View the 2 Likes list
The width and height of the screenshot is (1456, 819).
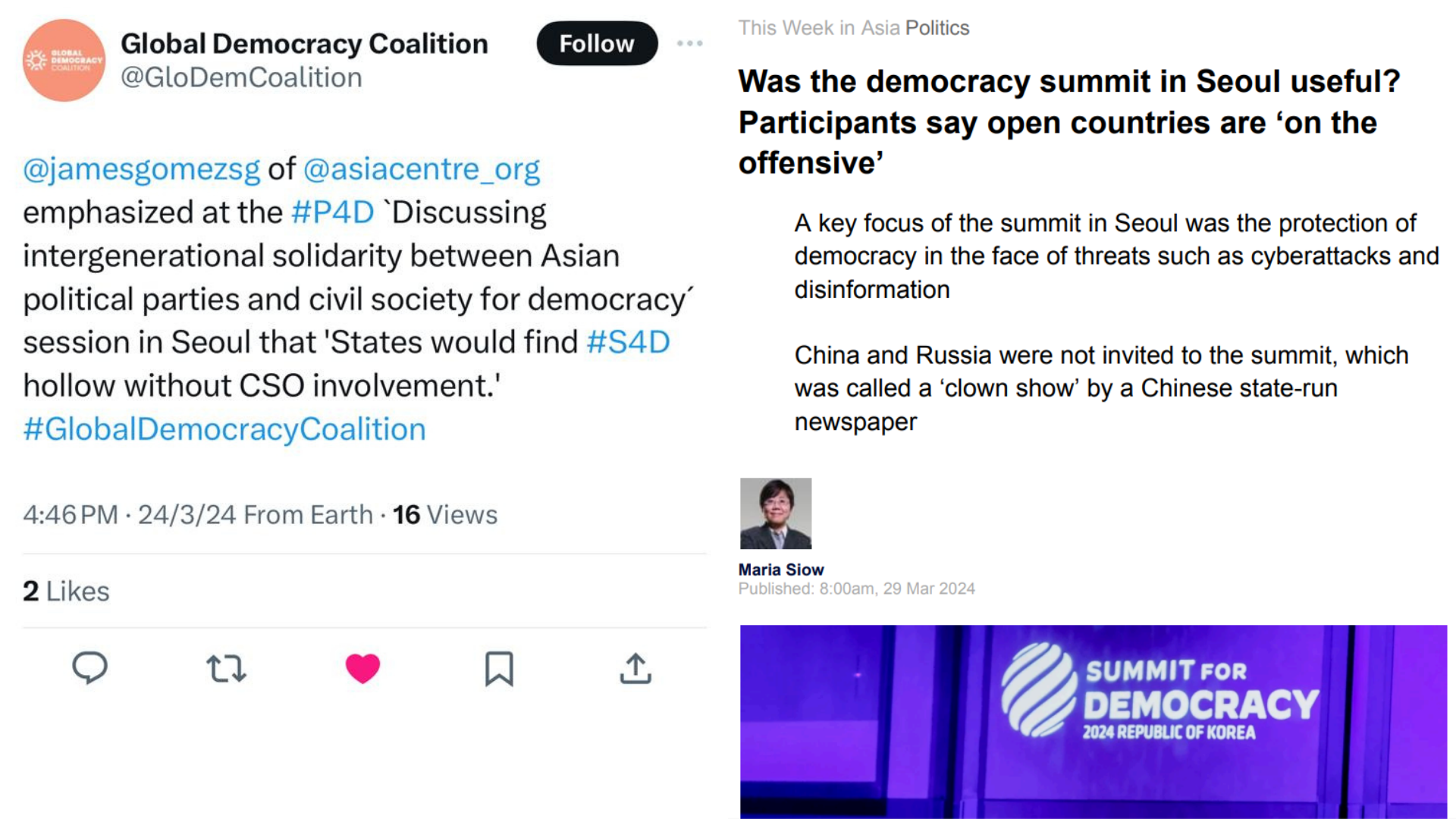[x=66, y=591]
